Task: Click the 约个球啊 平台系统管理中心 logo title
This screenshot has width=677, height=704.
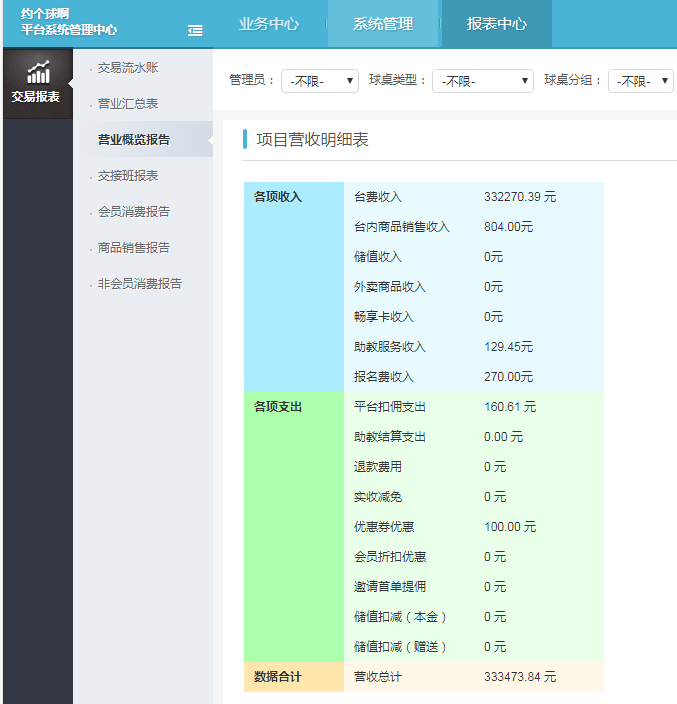Action: click(69, 22)
